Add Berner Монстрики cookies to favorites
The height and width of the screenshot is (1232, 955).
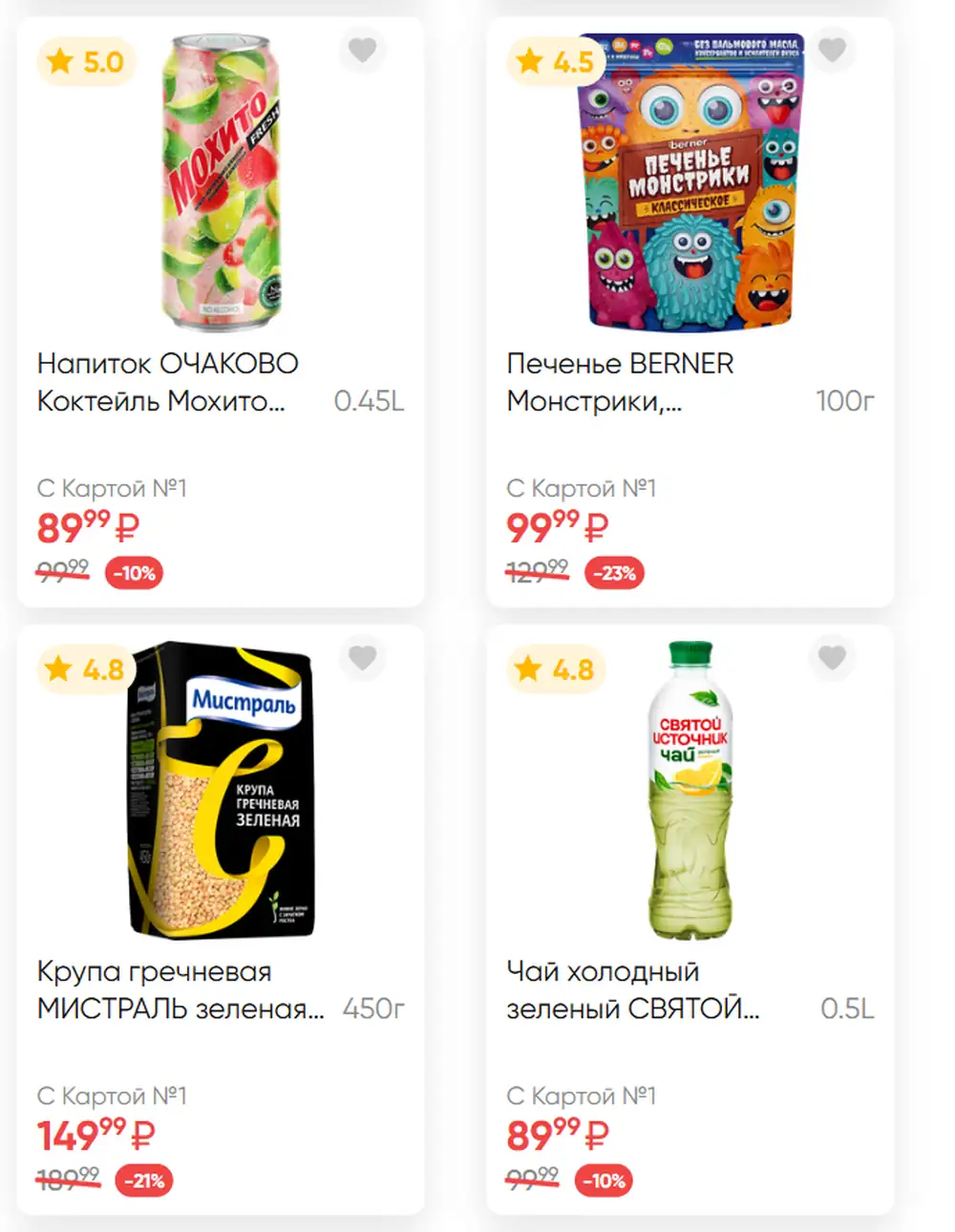pyautogui.click(x=832, y=49)
